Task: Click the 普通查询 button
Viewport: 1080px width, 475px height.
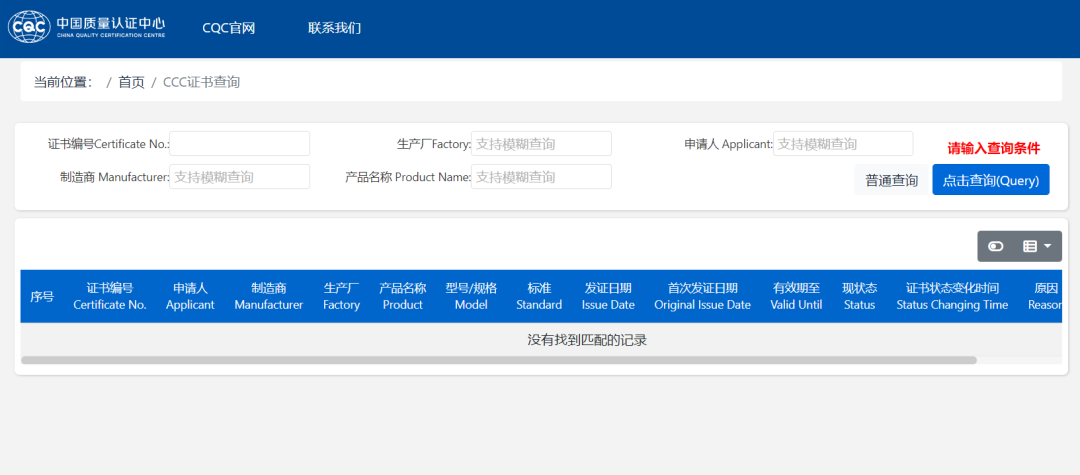Action: coord(891,181)
